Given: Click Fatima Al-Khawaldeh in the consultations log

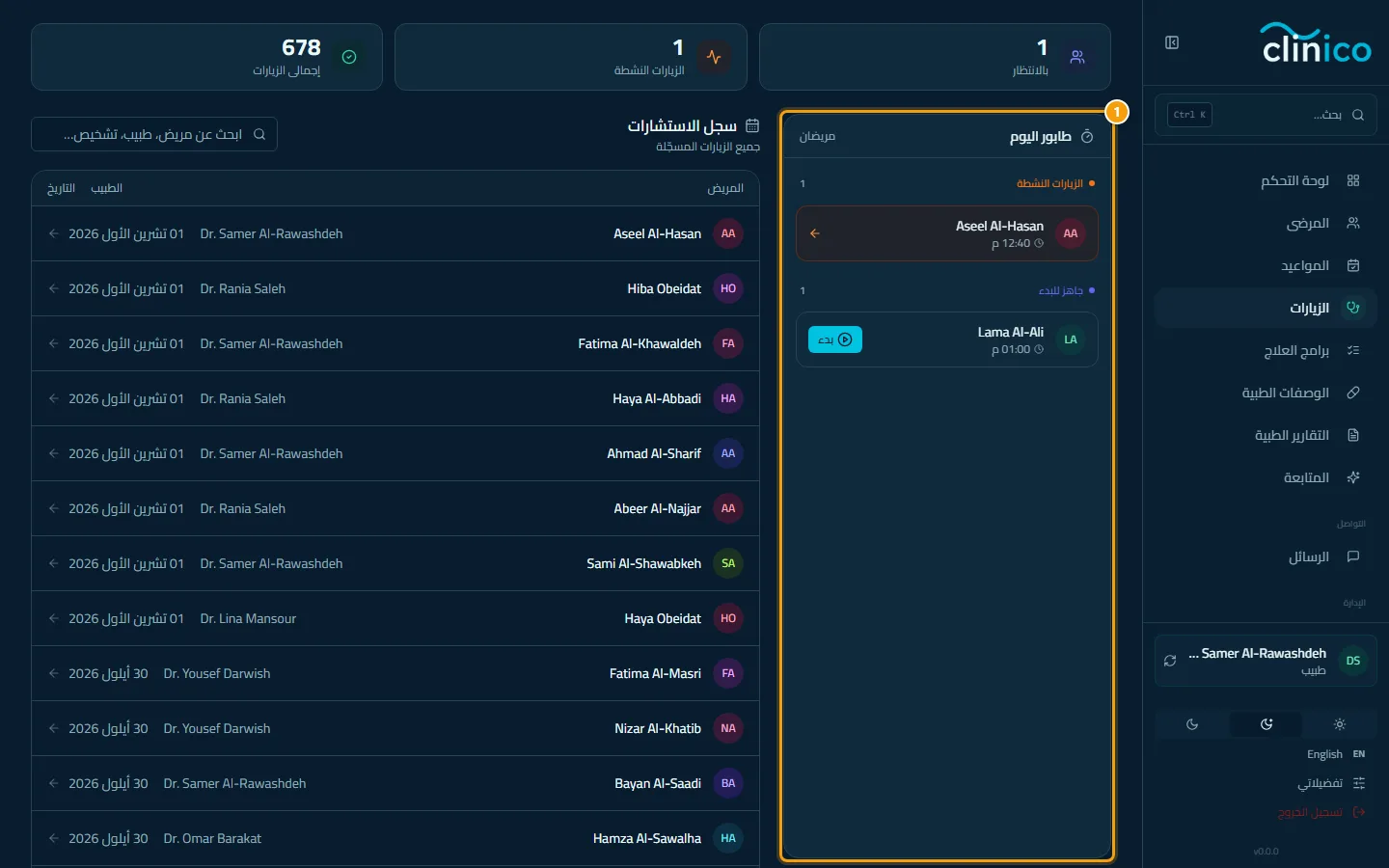Looking at the screenshot, I should pos(640,343).
